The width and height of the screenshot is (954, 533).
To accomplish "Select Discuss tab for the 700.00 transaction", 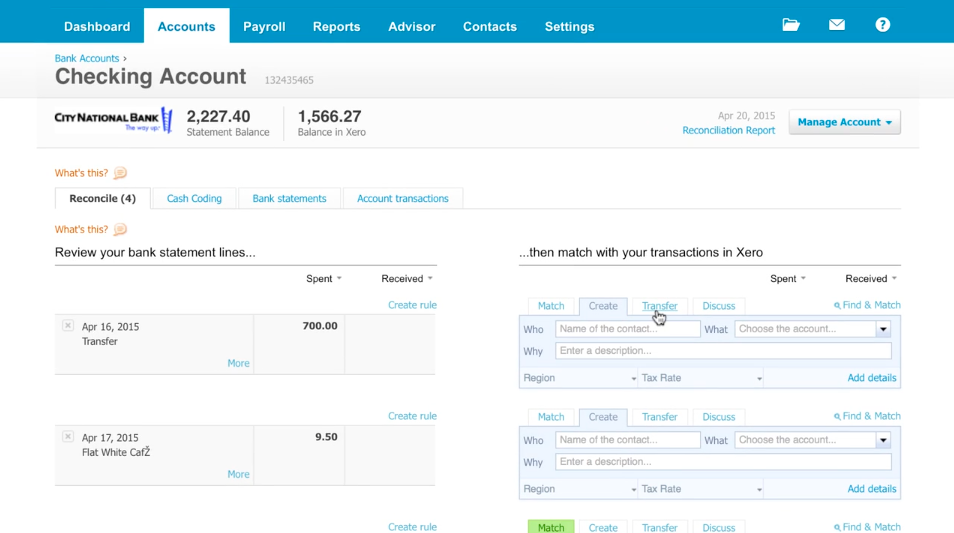I will (719, 306).
